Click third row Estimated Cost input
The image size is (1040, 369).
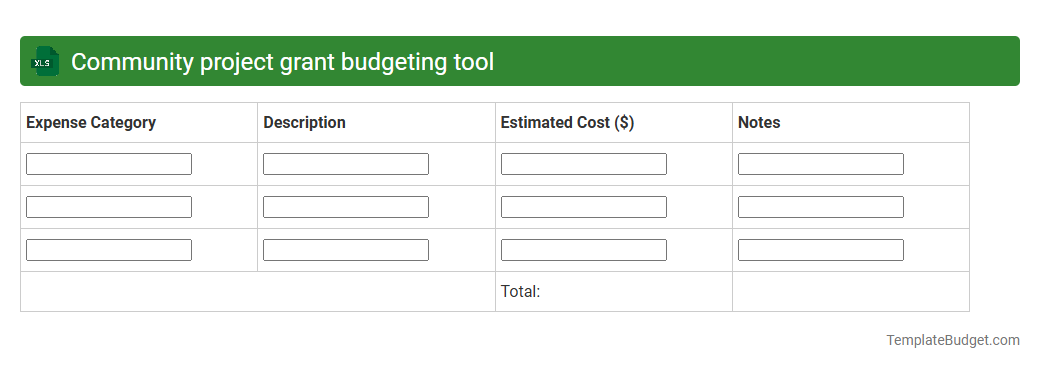coord(584,250)
